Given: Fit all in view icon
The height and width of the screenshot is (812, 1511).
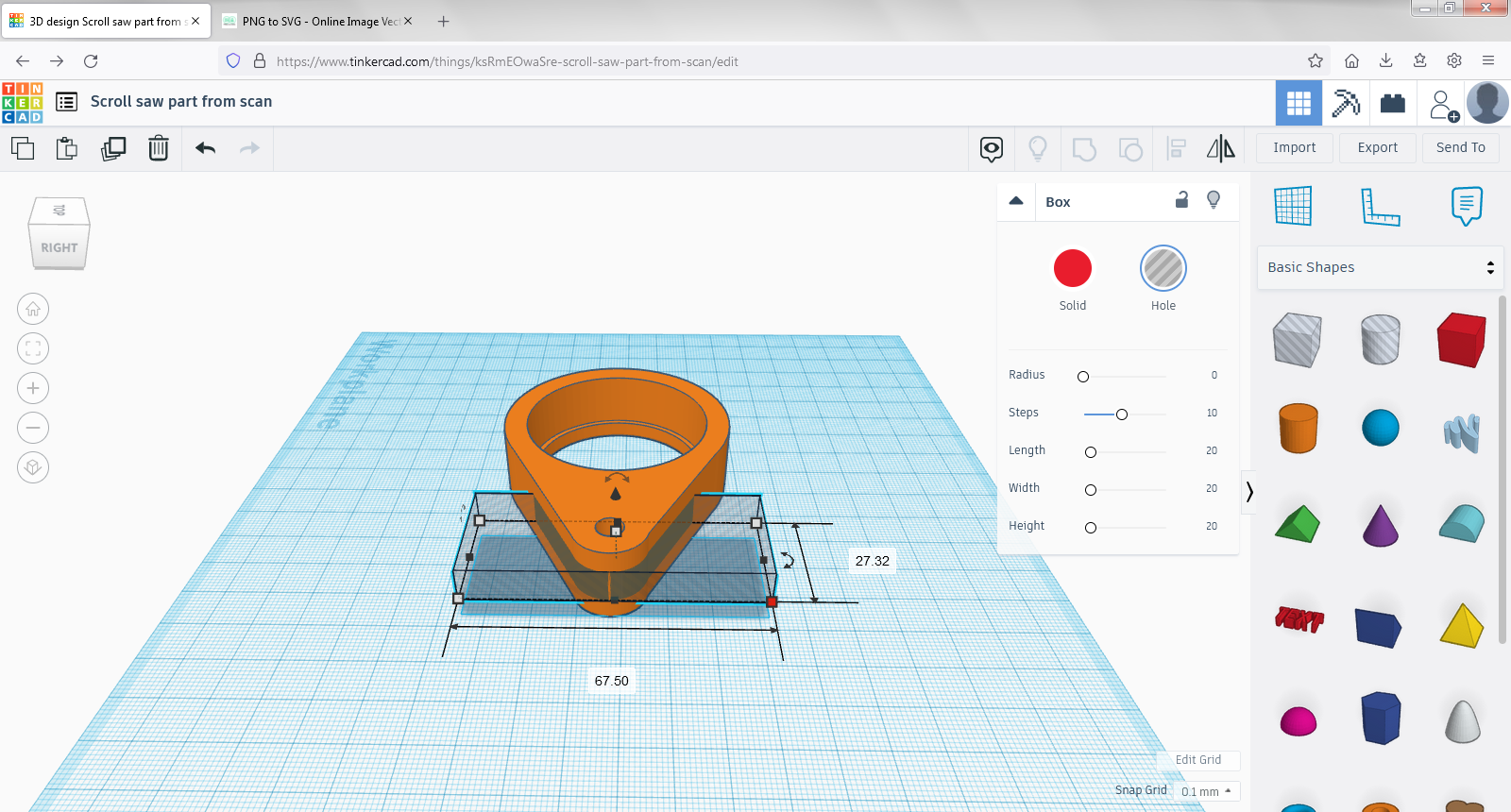Looking at the screenshot, I should coord(33,348).
